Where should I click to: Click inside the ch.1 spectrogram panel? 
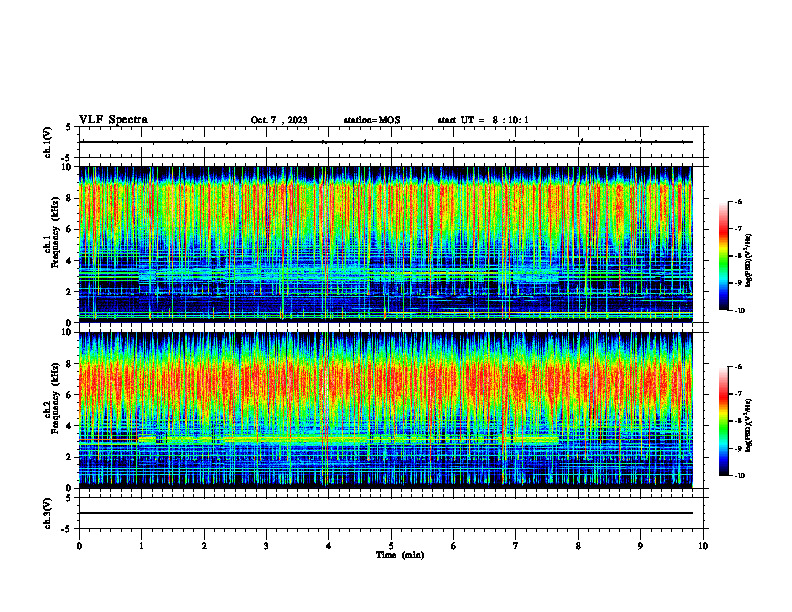tap(385, 244)
